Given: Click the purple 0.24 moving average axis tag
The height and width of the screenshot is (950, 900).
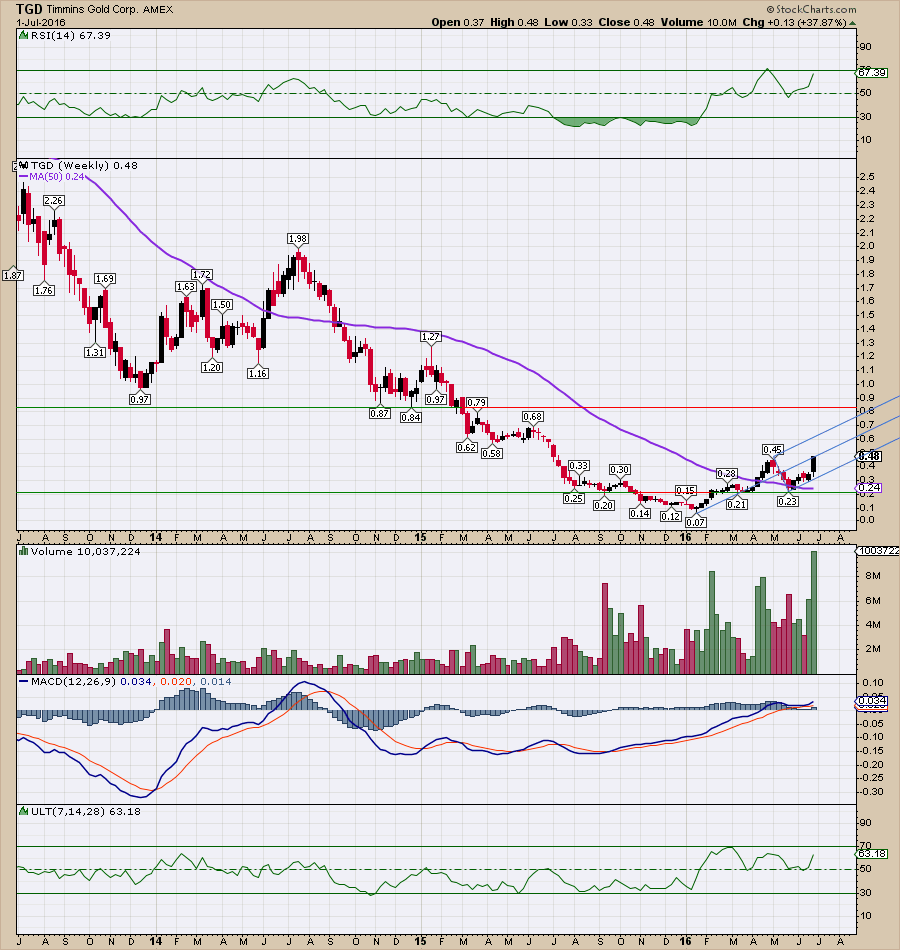Looking at the screenshot, I should (869, 488).
